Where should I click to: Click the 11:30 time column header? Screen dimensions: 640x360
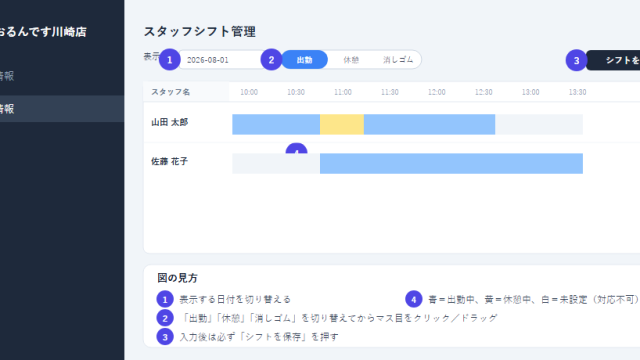pyautogui.click(x=390, y=92)
